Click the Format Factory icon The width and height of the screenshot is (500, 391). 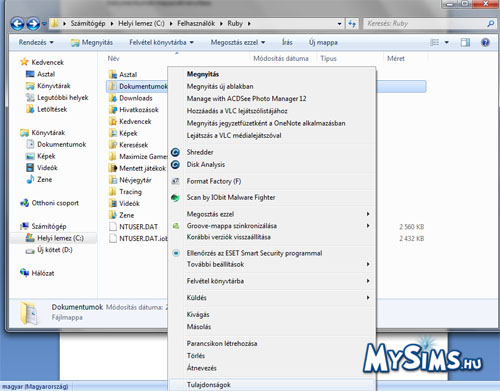pyautogui.click(x=175, y=181)
